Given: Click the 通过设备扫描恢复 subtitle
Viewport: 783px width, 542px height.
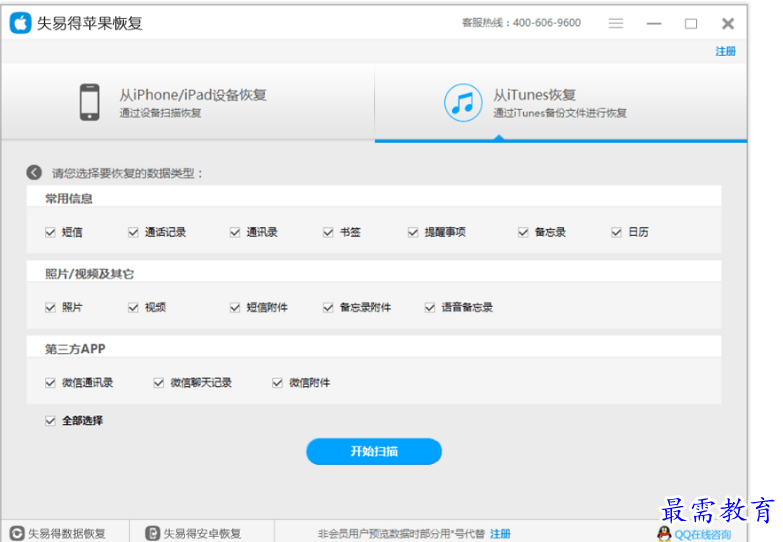Looking at the screenshot, I should point(160,113).
